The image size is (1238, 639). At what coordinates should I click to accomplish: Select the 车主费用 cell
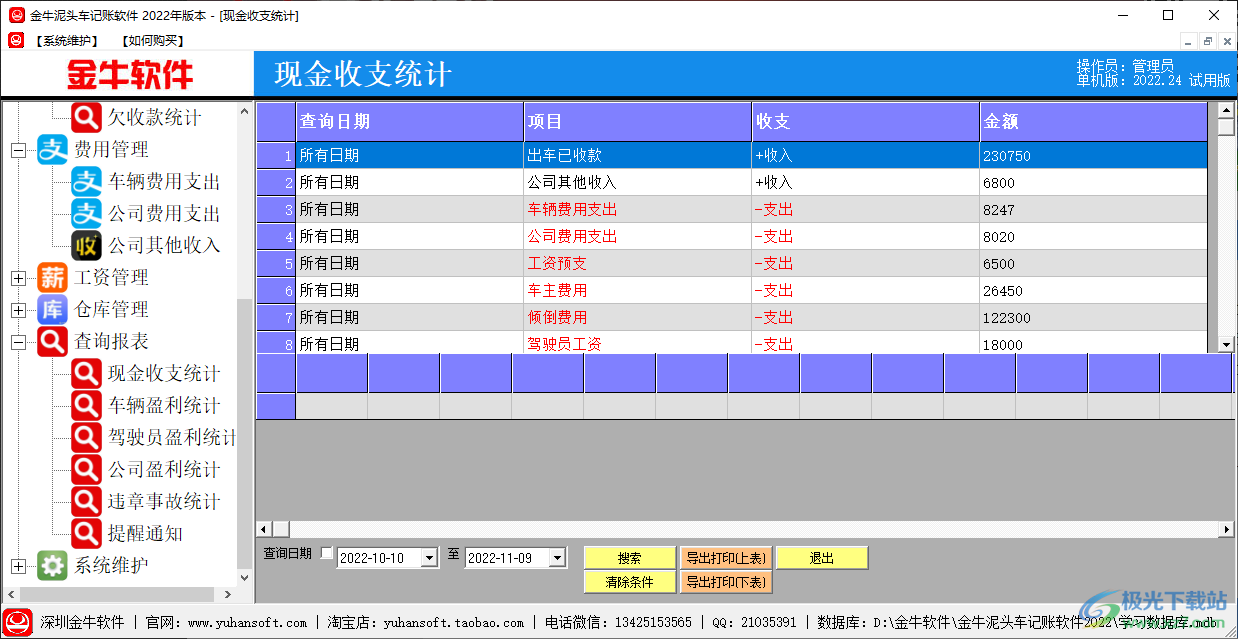point(638,291)
